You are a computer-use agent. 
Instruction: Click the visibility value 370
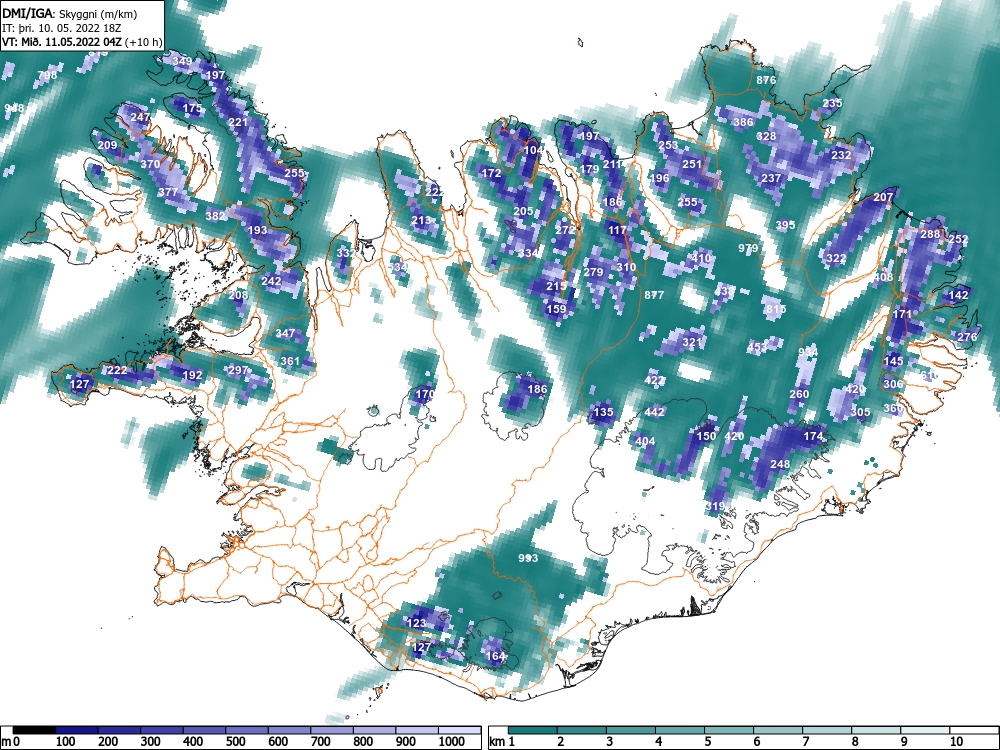[150, 164]
